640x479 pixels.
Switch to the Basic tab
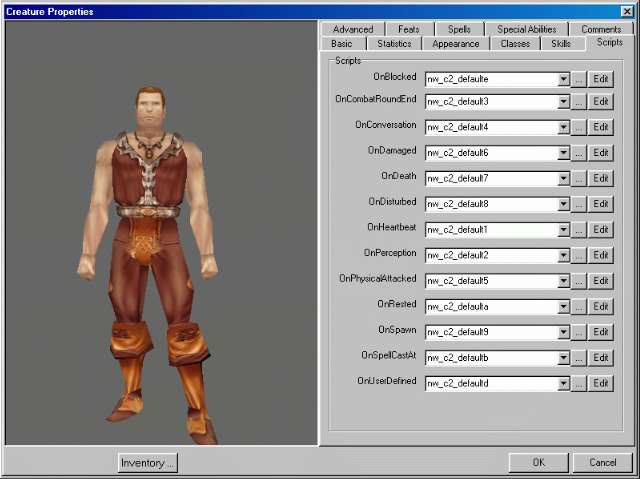click(x=342, y=44)
